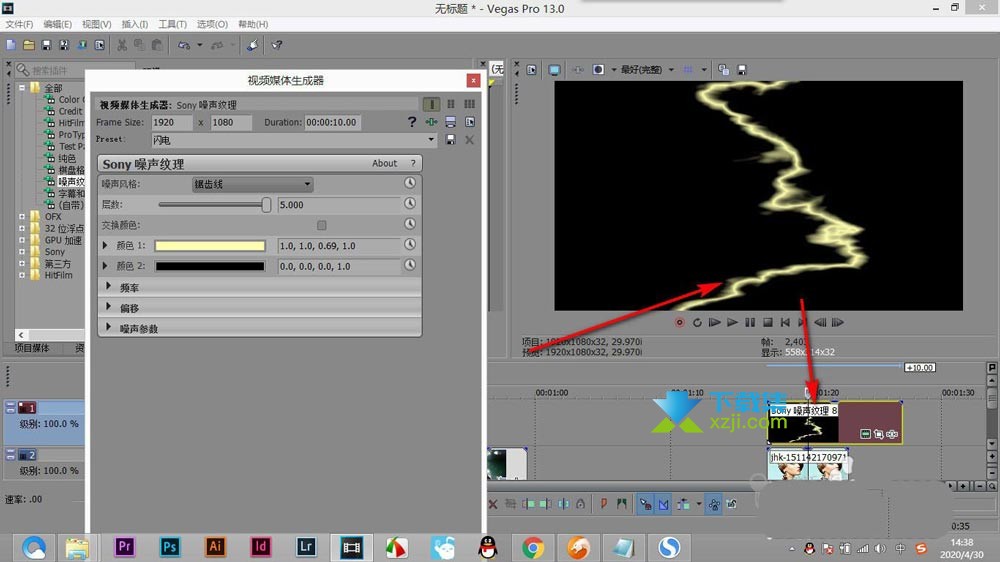Toggle animation clock for 颜色 2 row
The height and width of the screenshot is (562, 1000).
point(410,265)
